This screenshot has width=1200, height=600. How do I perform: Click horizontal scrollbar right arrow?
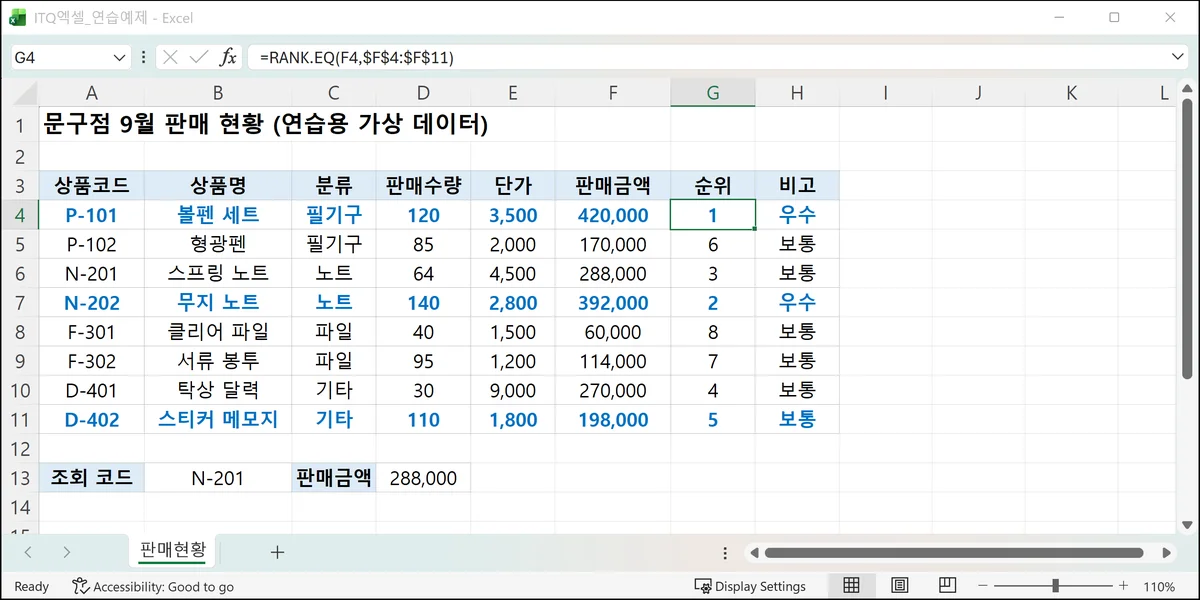1167,552
